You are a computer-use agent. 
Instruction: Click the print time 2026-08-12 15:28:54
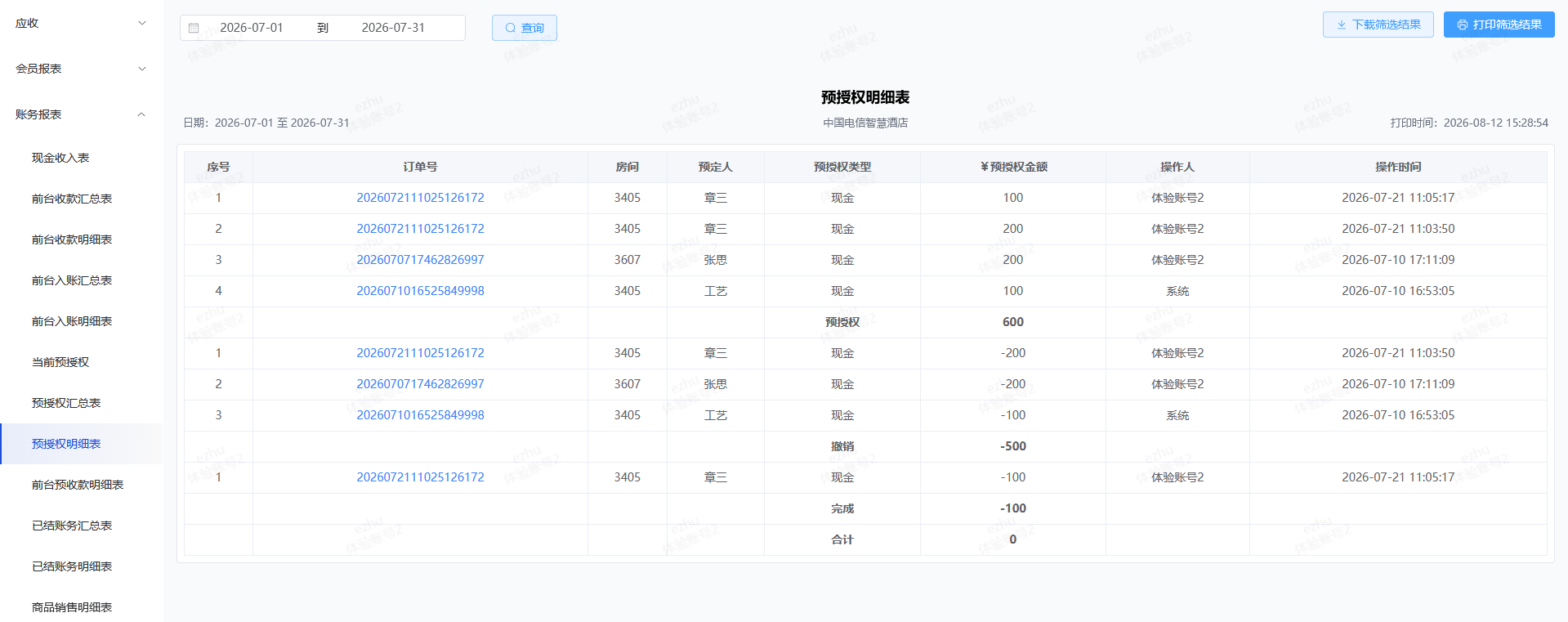point(1496,123)
